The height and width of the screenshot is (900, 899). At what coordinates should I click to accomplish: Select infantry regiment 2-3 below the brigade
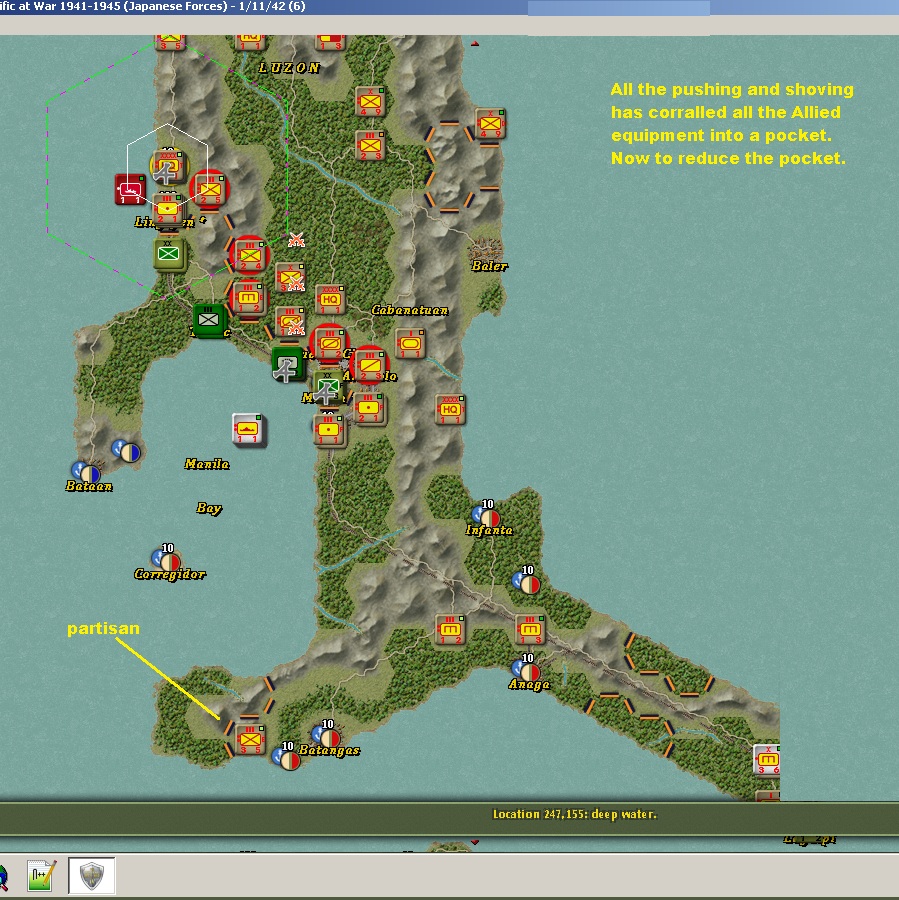point(370,145)
